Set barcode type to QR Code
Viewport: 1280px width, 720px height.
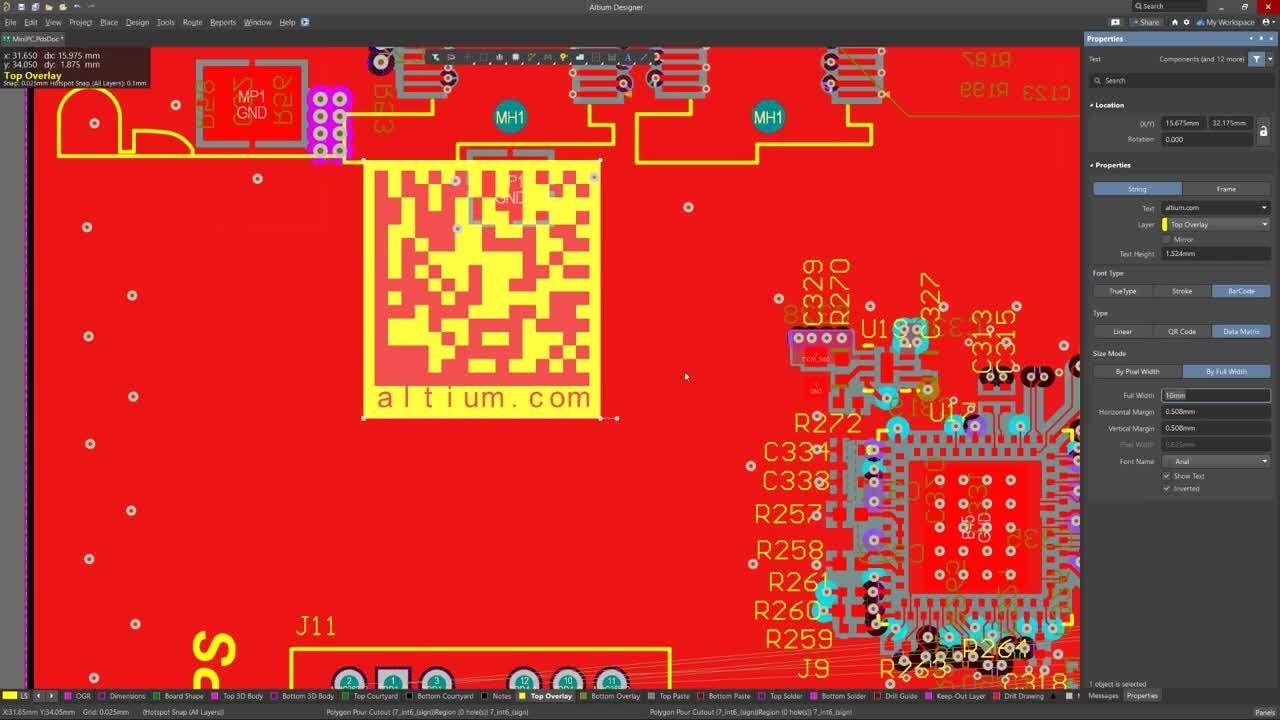coord(1181,331)
